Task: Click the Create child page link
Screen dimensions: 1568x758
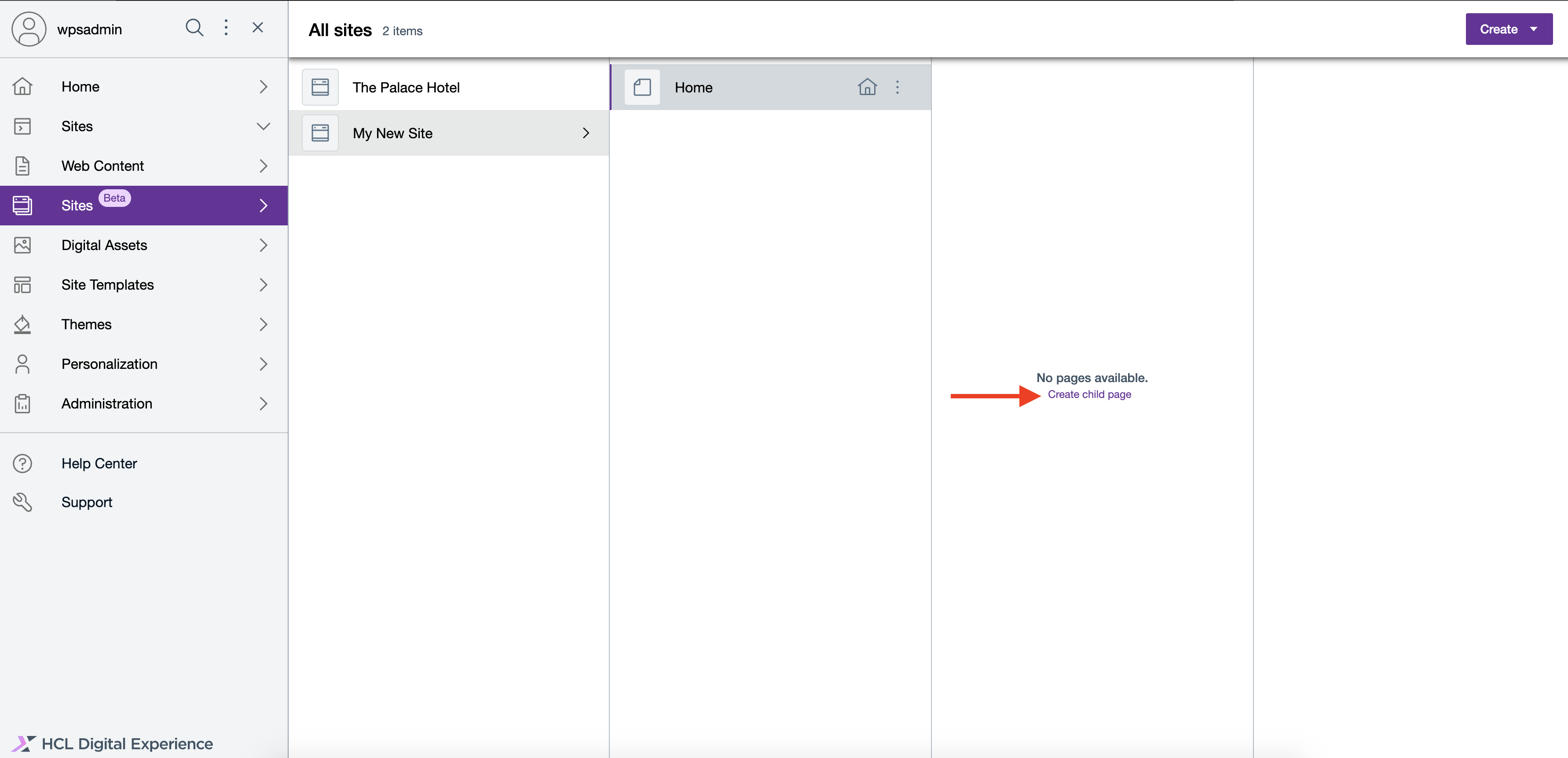Action: tap(1089, 394)
